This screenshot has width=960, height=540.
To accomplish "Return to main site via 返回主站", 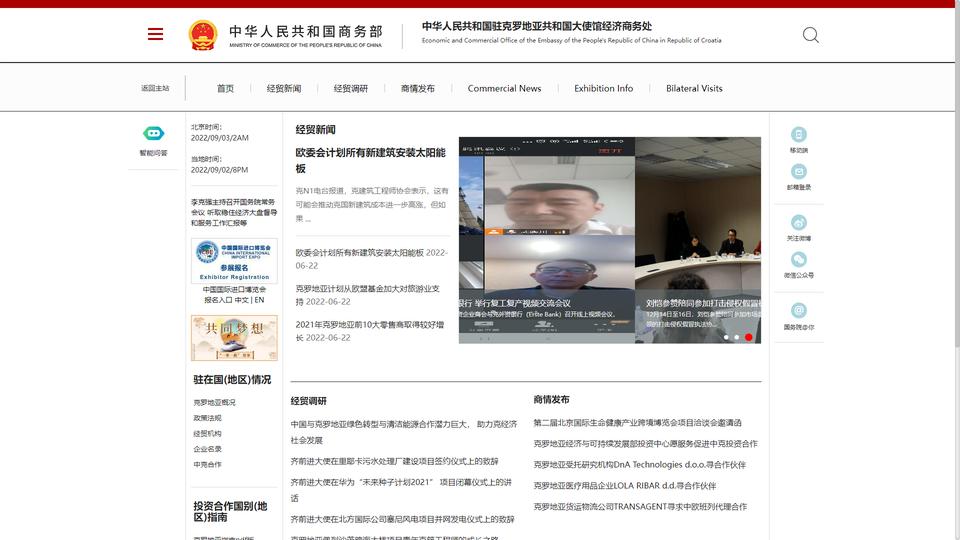I will [x=155, y=88].
